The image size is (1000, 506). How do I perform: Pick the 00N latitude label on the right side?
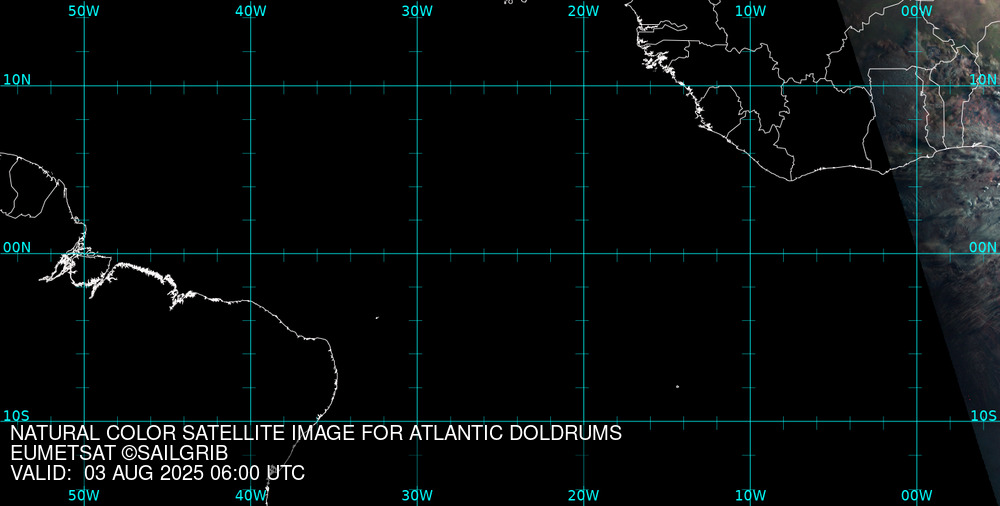click(x=983, y=248)
